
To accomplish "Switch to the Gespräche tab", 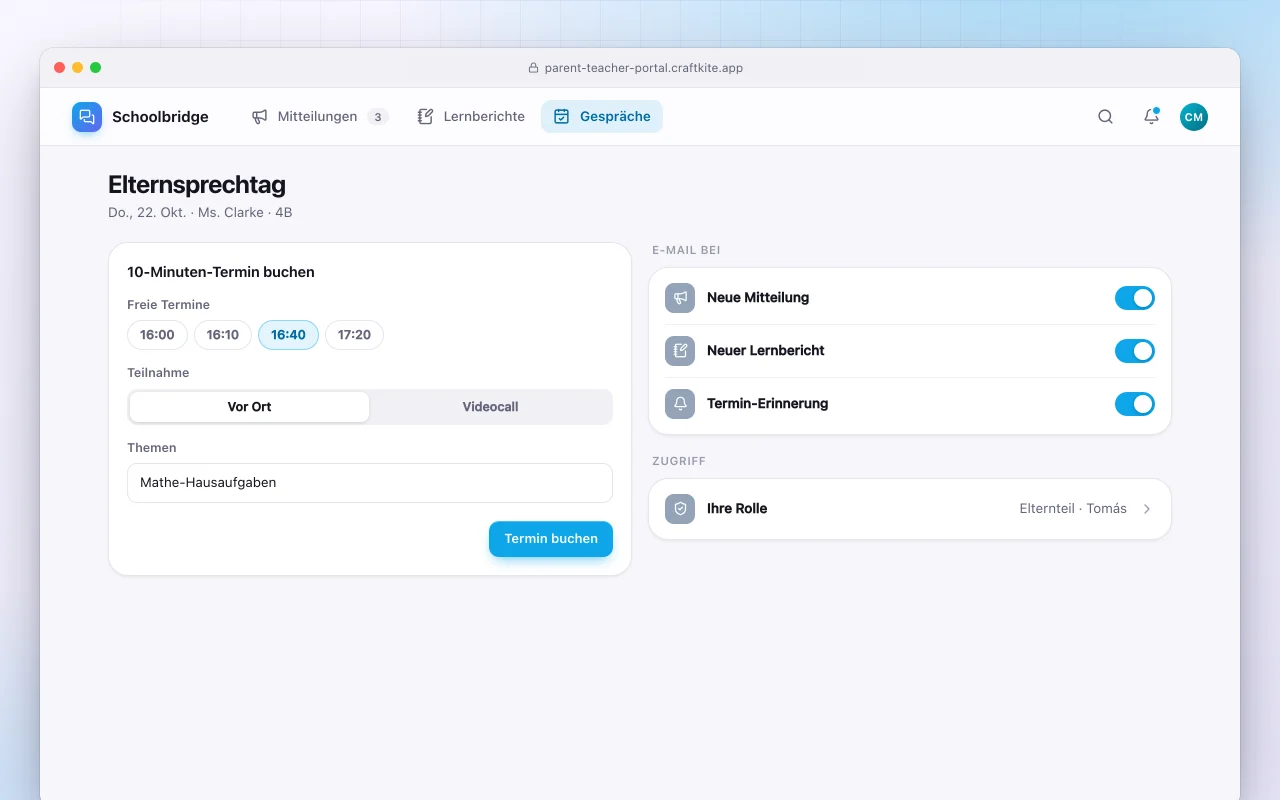I will coord(602,117).
